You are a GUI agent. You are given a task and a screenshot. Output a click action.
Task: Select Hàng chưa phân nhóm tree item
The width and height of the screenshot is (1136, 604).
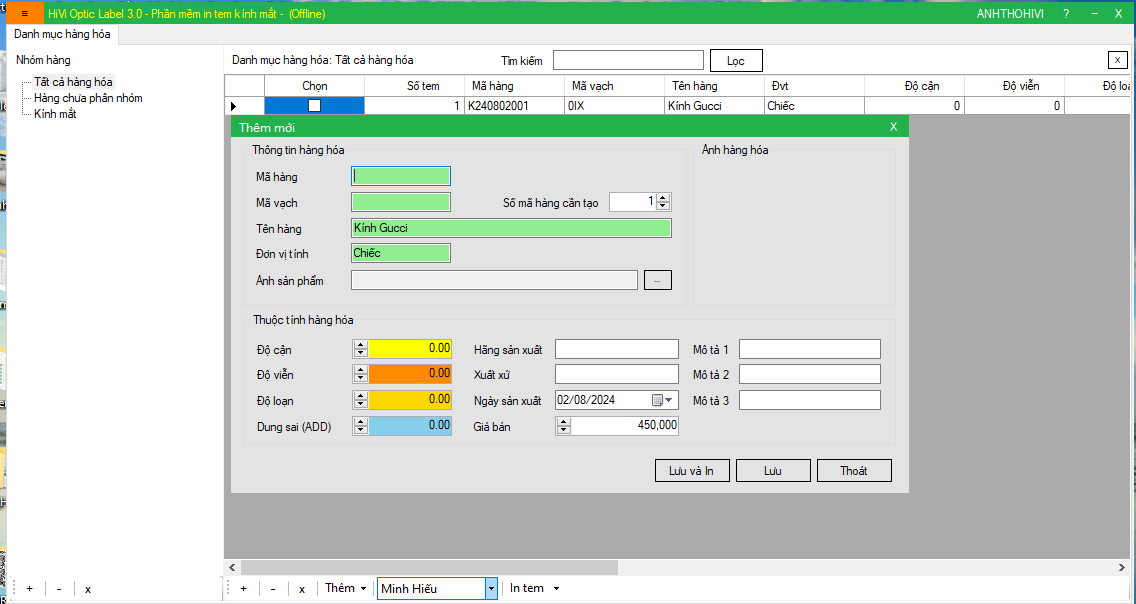tap(88, 98)
